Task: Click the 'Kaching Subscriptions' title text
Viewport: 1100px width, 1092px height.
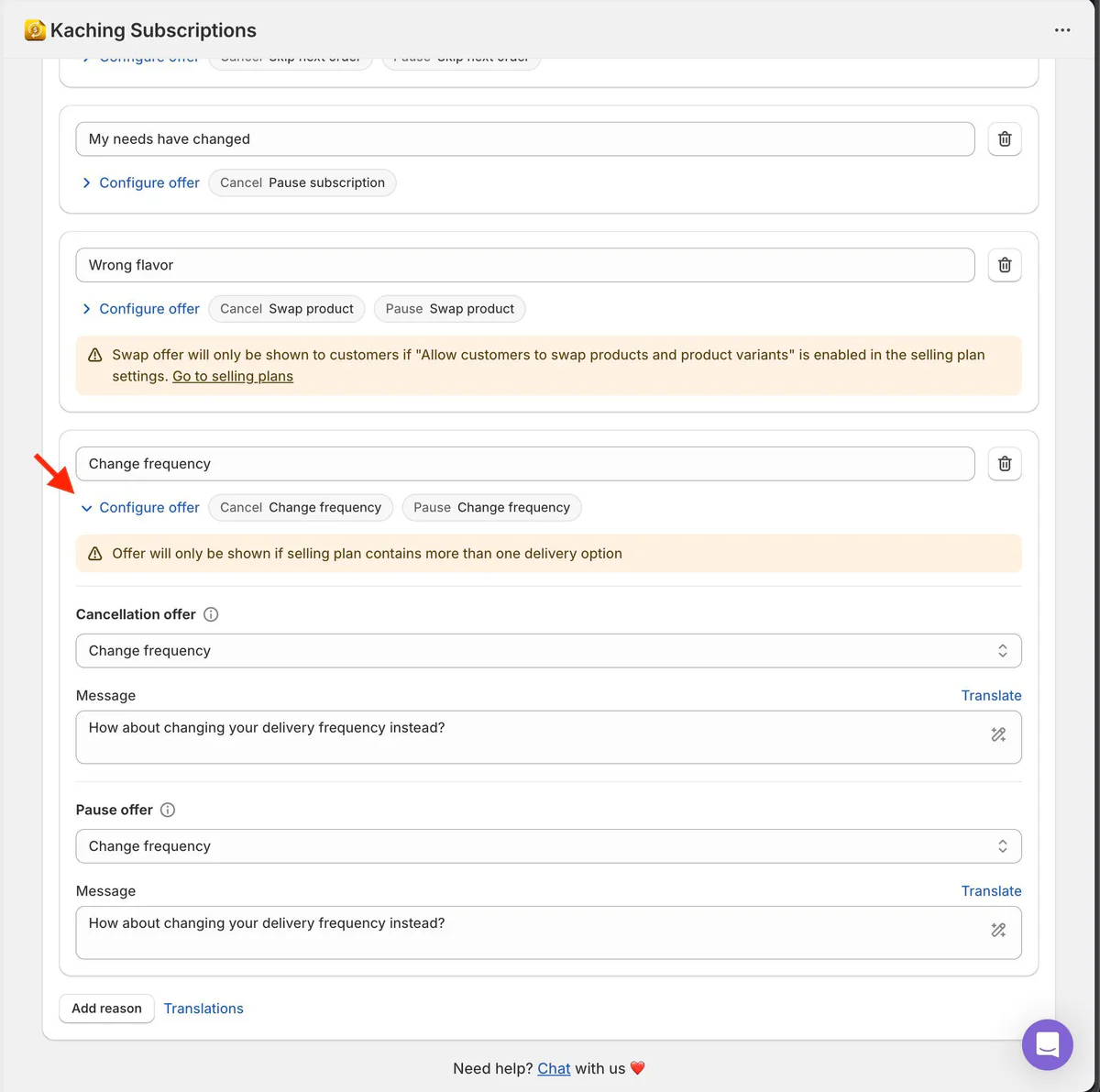Action: (x=153, y=30)
